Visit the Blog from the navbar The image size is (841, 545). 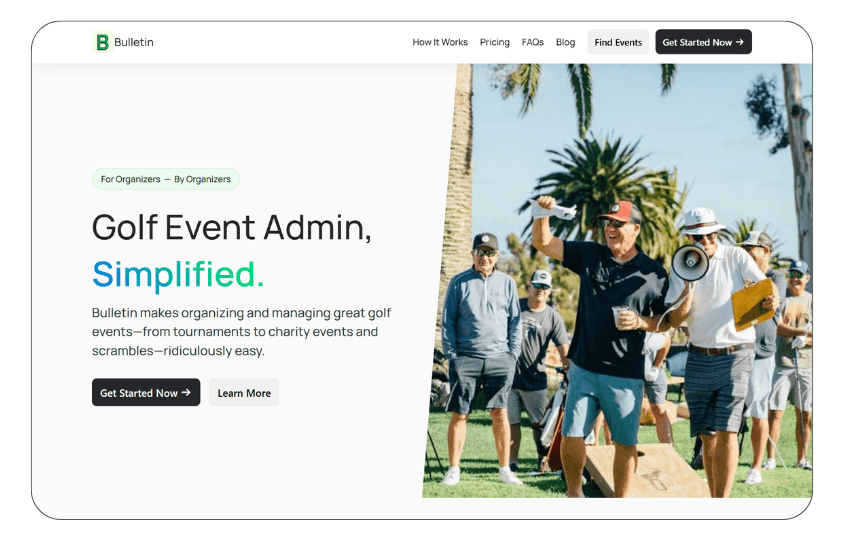[x=565, y=42]
